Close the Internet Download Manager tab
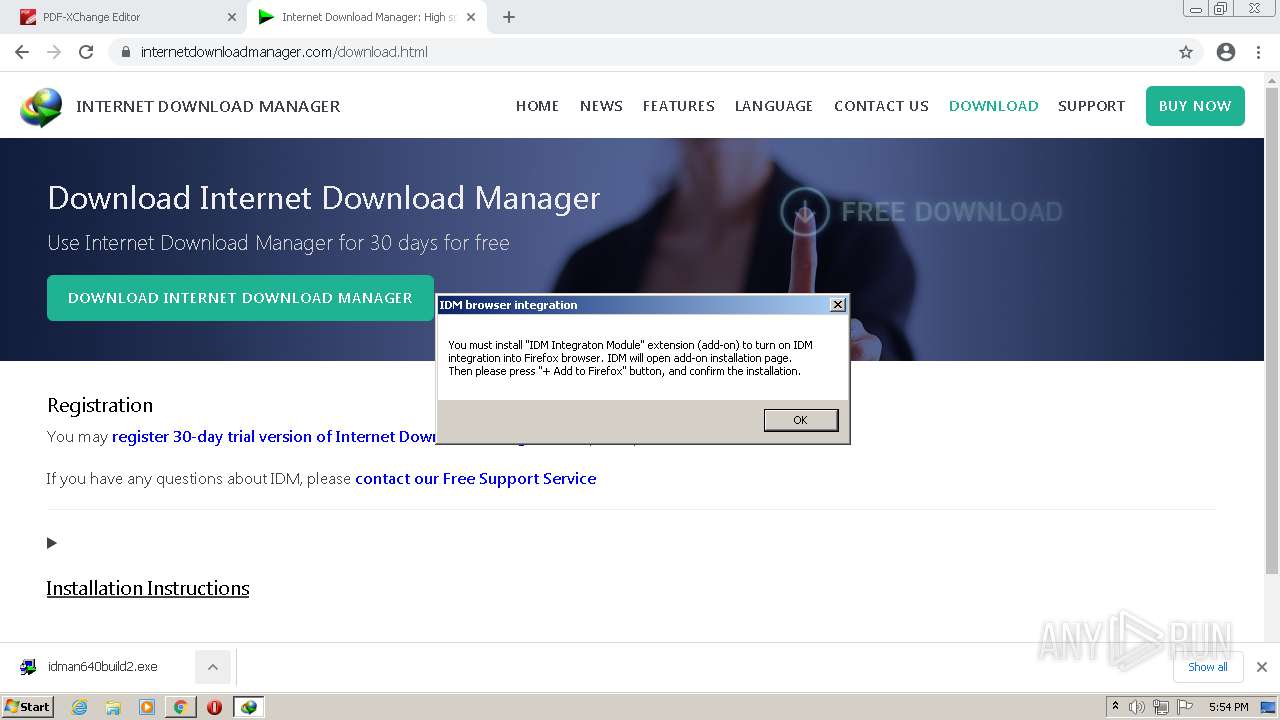This screenshot has width=1280, height=720. point(472,17)
